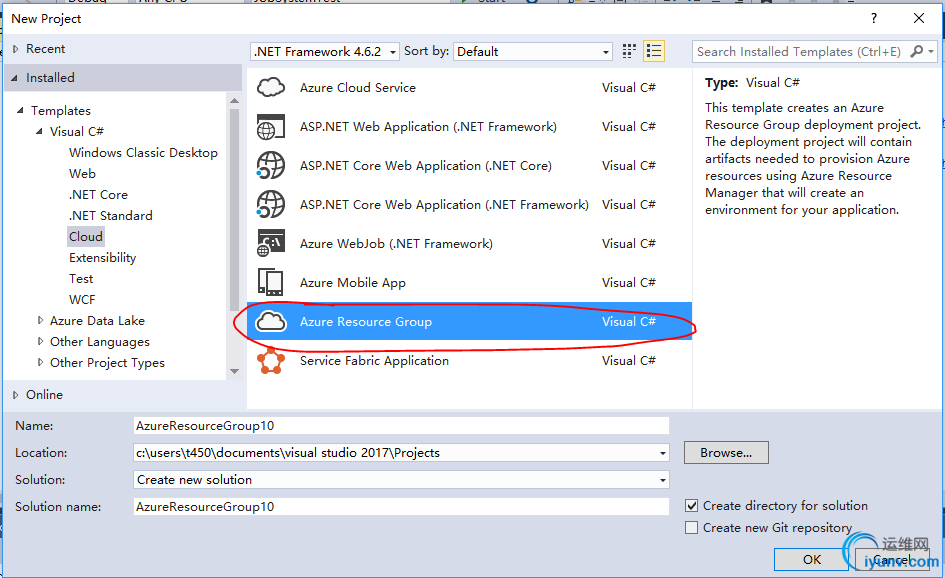Collapse the Installed section

pos(14,78)
